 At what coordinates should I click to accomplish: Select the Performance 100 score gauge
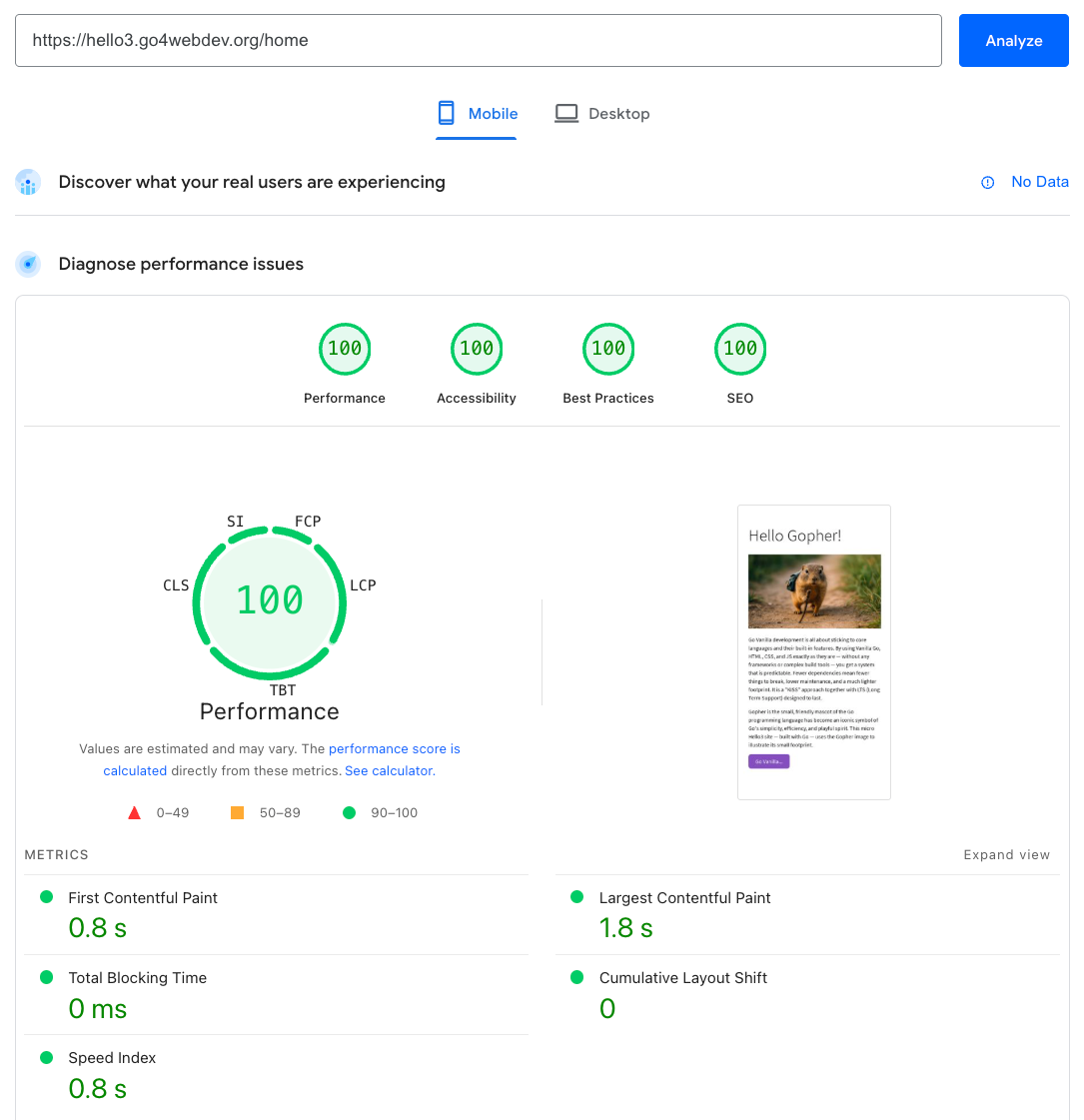pyautogui.click(x=345, y=350)
